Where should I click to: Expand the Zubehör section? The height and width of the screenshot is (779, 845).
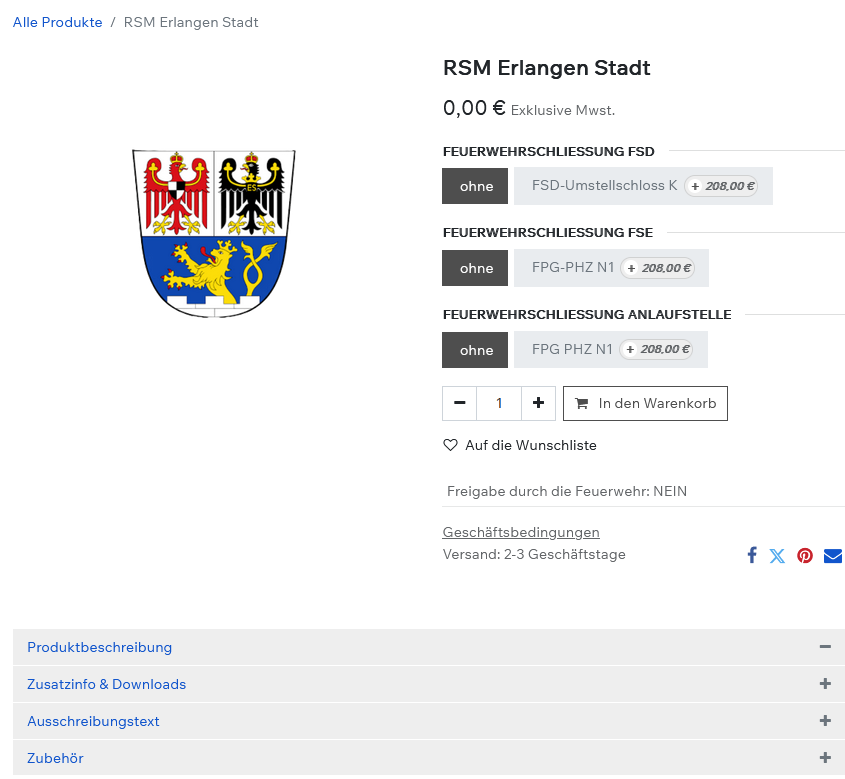[x=824, y=758]
